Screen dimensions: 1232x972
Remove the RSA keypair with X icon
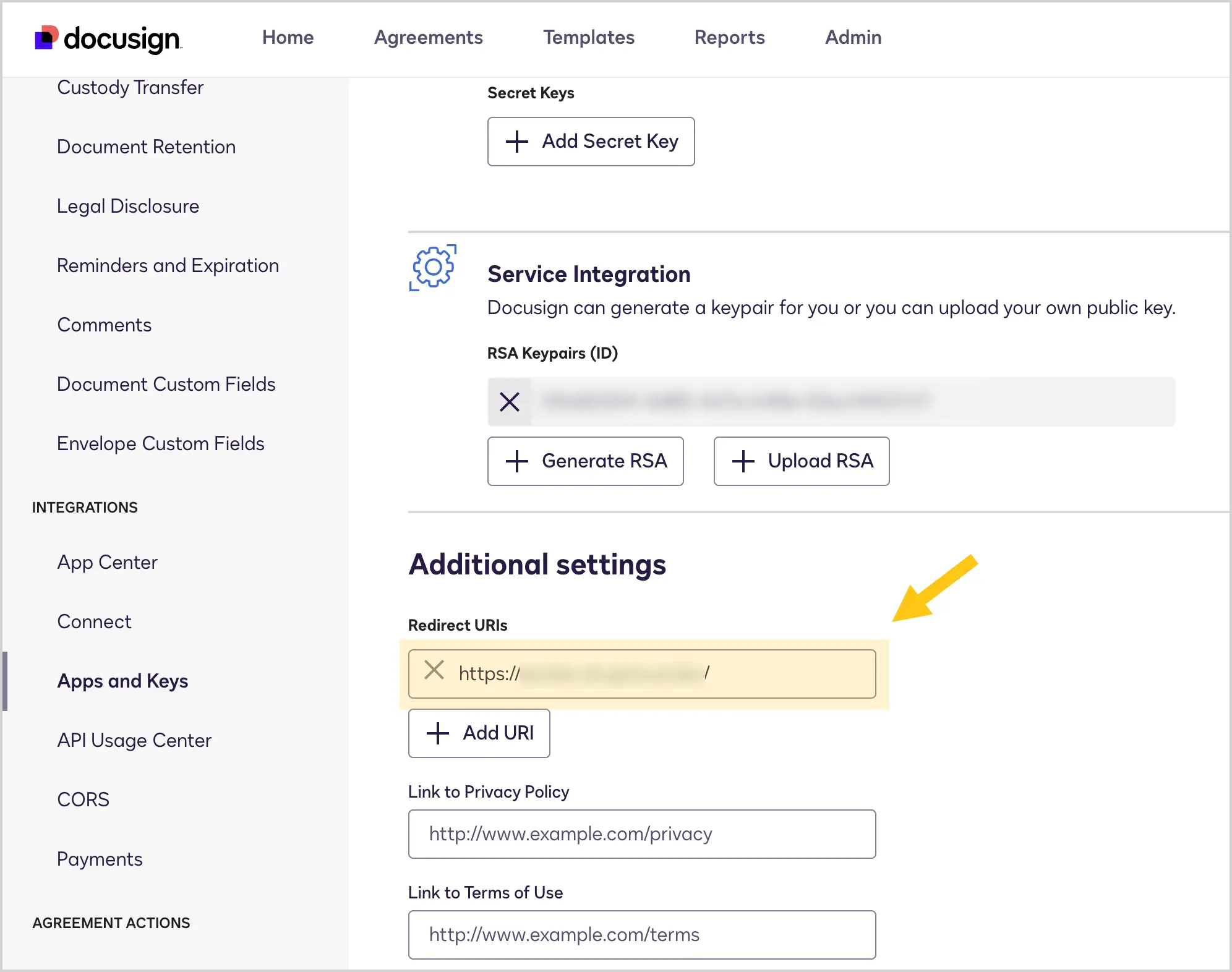coord(510,402)
